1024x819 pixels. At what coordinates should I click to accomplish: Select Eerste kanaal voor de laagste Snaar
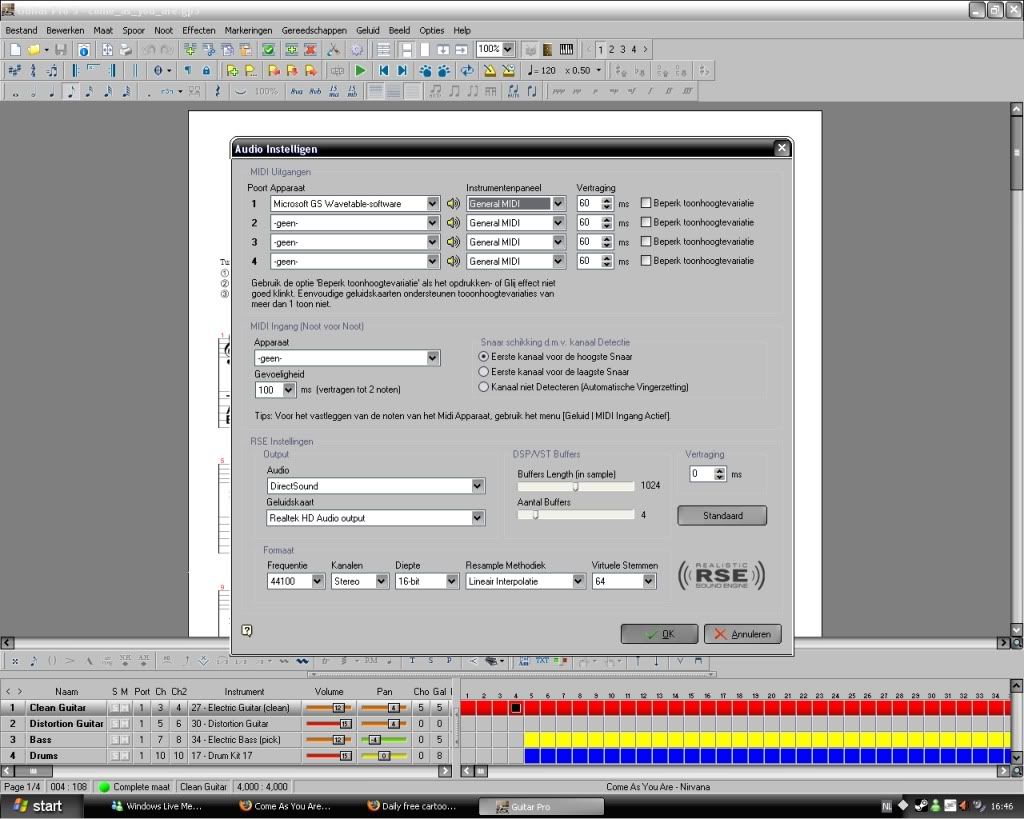pyautogui.click(x=483, y=372)
